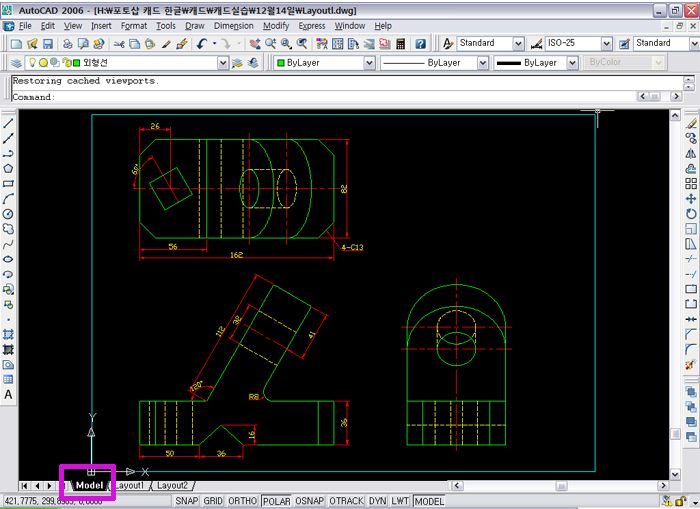Open the ISO-25 dimension style dropdown
This screenshot has height=509, width=700.
[x=606, y=44]
